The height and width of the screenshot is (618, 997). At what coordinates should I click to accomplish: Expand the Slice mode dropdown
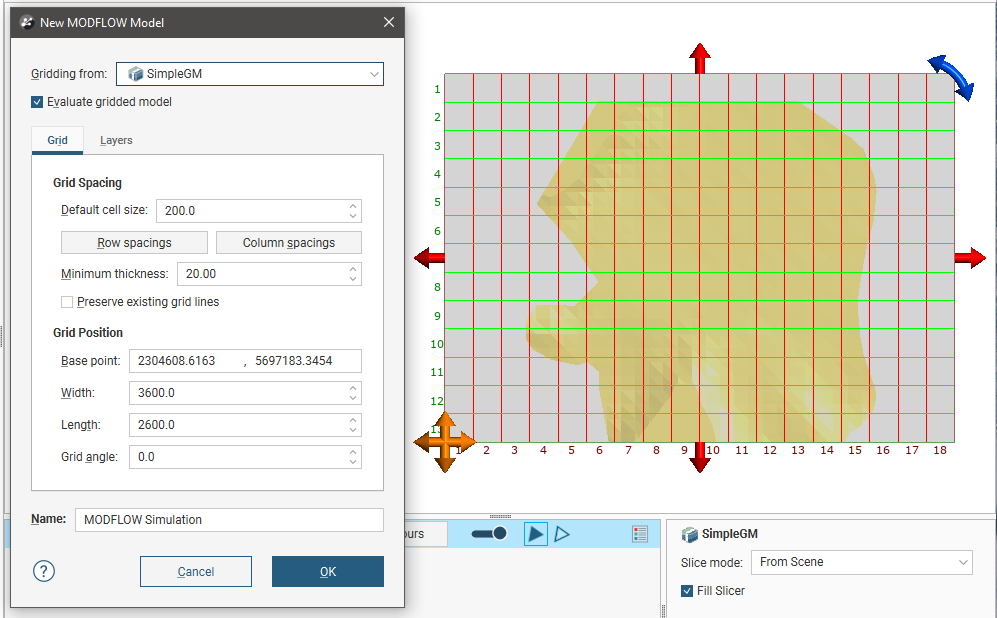click(x=861, y=562)
